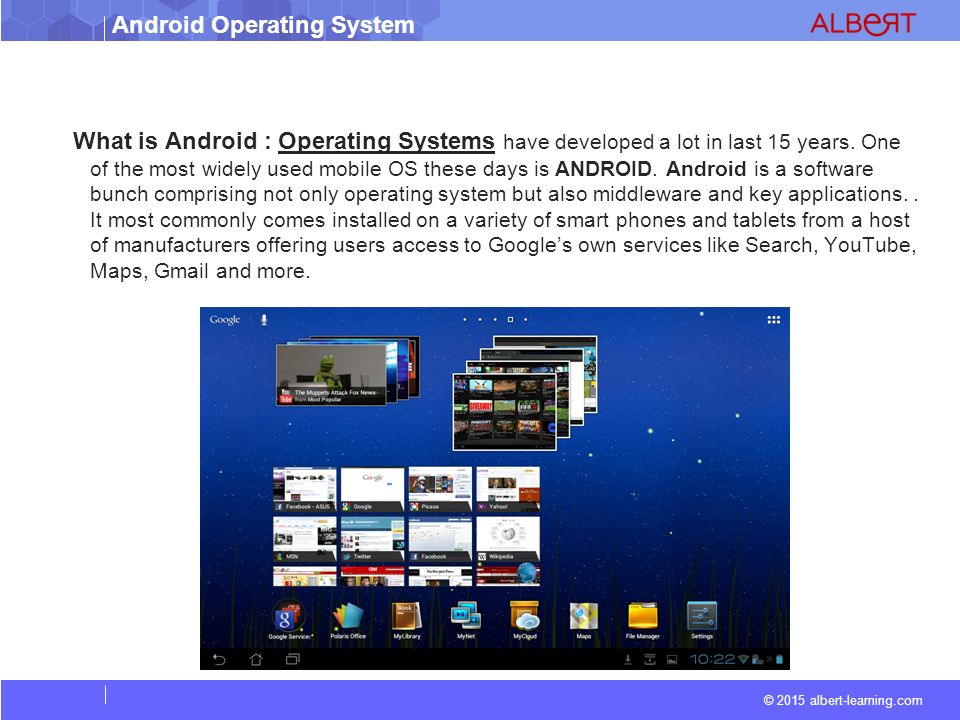Open the MyLibrary book app
The height and width of the screenshot is (720, 960).
[407, 618]
